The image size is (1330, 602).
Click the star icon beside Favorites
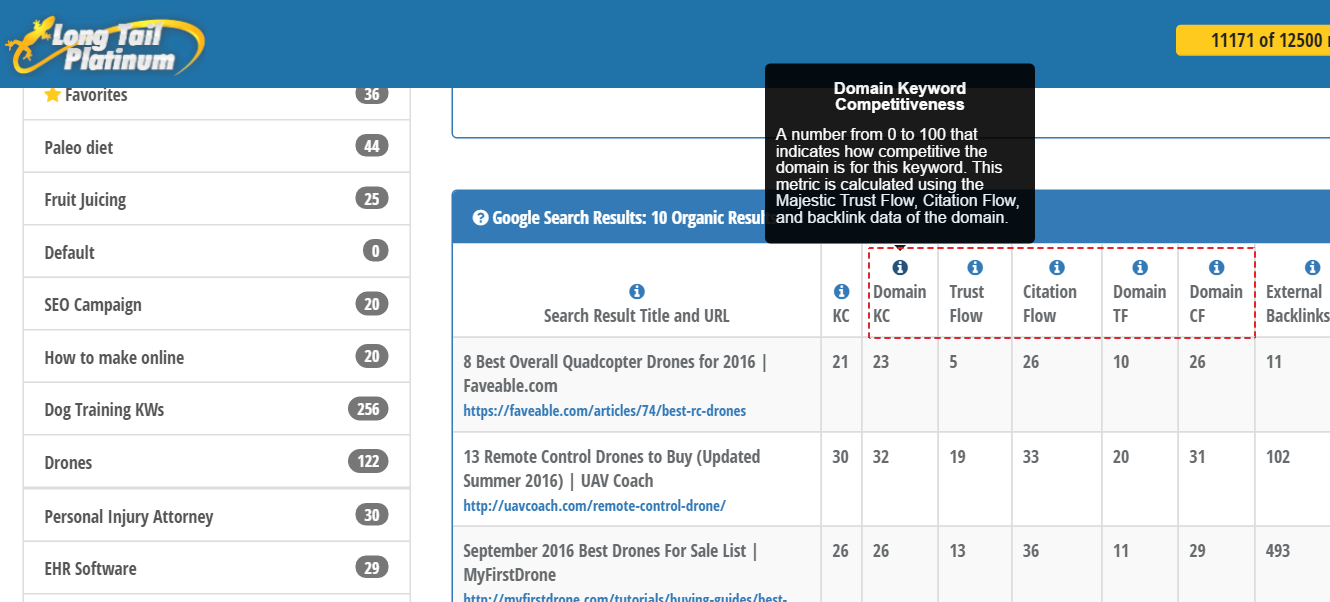point(52,94)
